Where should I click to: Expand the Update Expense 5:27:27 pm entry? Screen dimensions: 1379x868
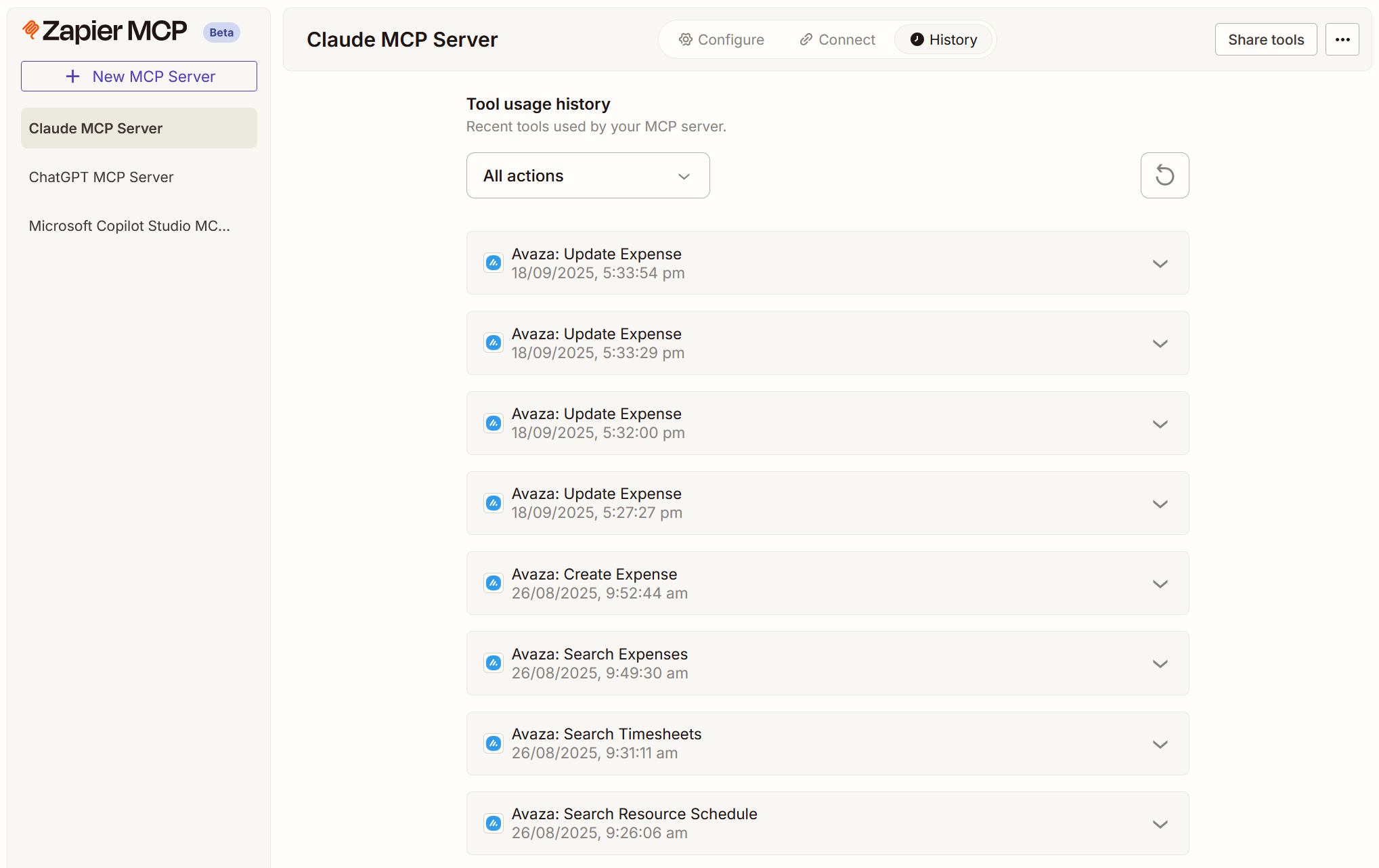(1160, 504)
